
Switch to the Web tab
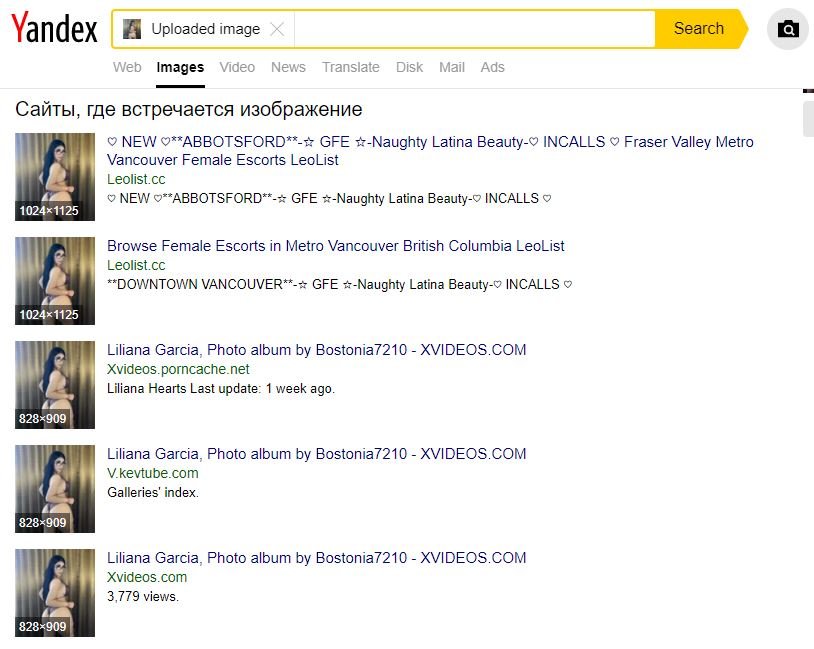tap(127, 67)
